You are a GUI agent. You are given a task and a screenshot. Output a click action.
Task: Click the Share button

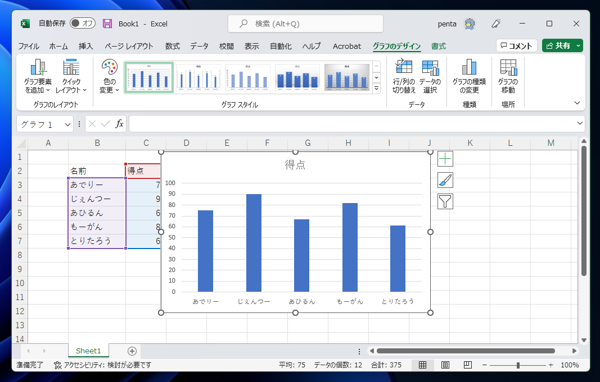click(x=558, y=46)
